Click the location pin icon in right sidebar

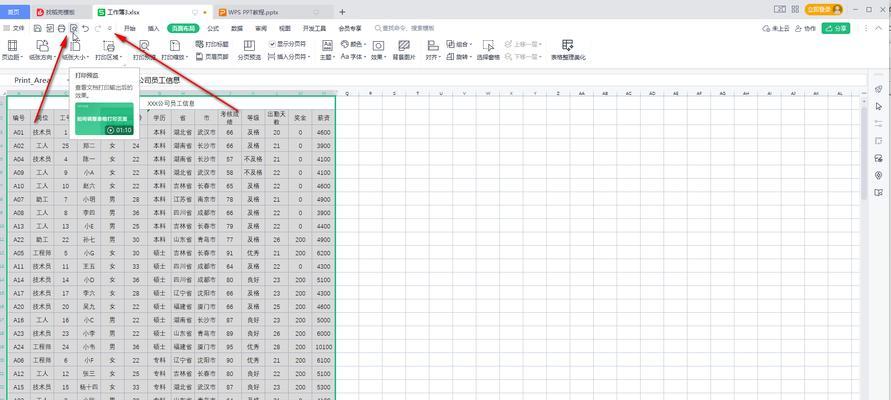(x=878, y=176)
